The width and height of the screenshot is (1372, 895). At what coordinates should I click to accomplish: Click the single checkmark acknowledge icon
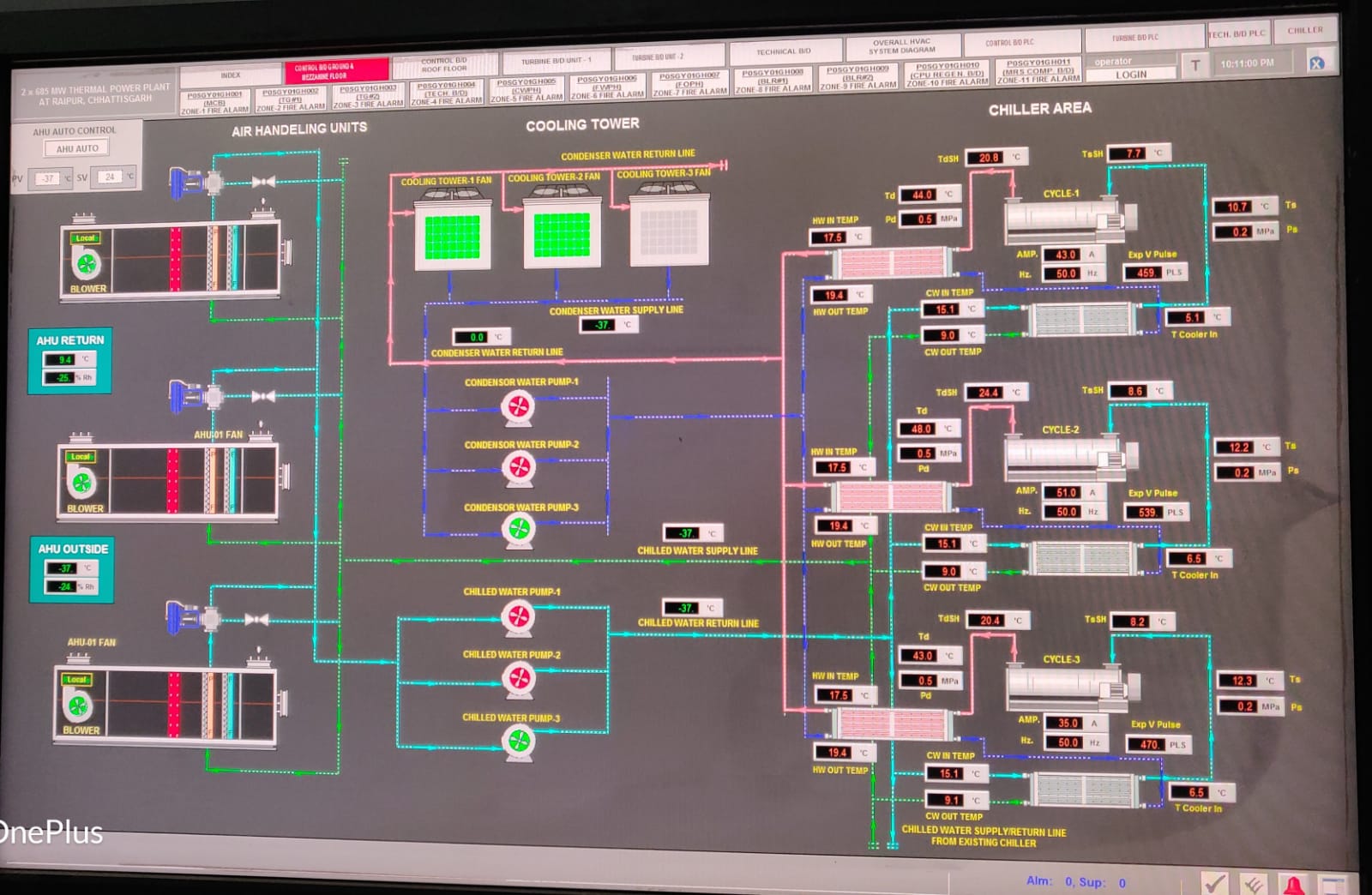(x=1213, y=883)
